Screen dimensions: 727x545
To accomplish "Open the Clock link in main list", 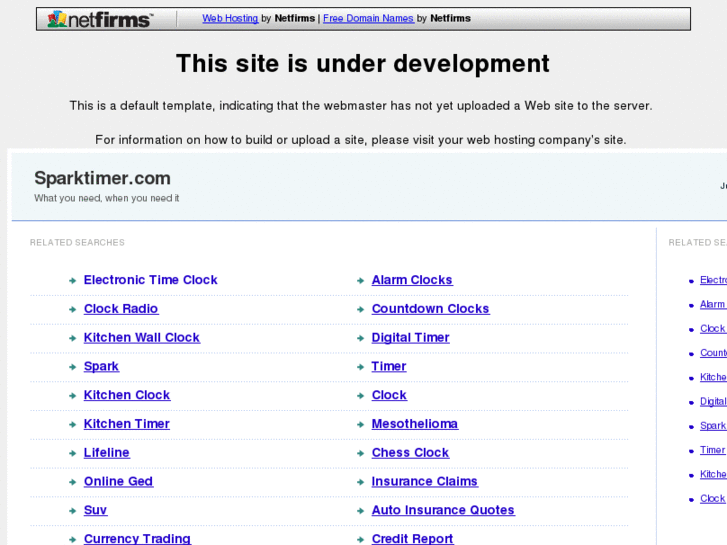I will point(389,395).
